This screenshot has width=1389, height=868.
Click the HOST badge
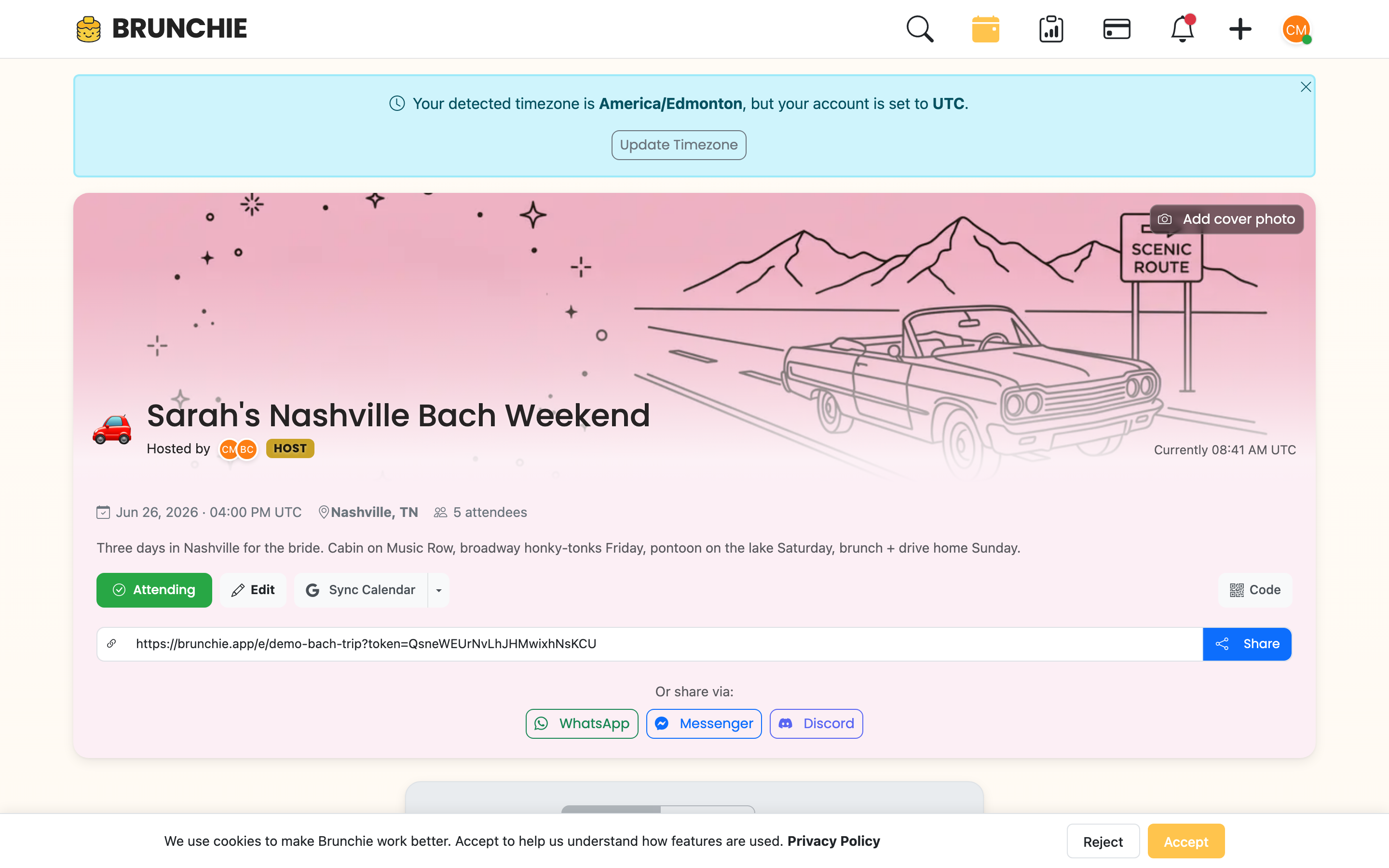pos(290,448)
